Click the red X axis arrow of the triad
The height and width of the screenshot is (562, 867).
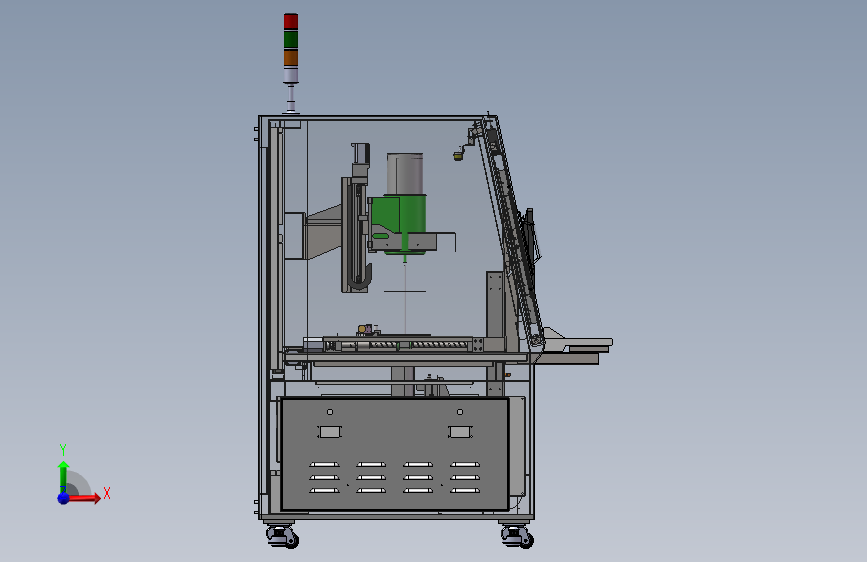tap(83, 498)
